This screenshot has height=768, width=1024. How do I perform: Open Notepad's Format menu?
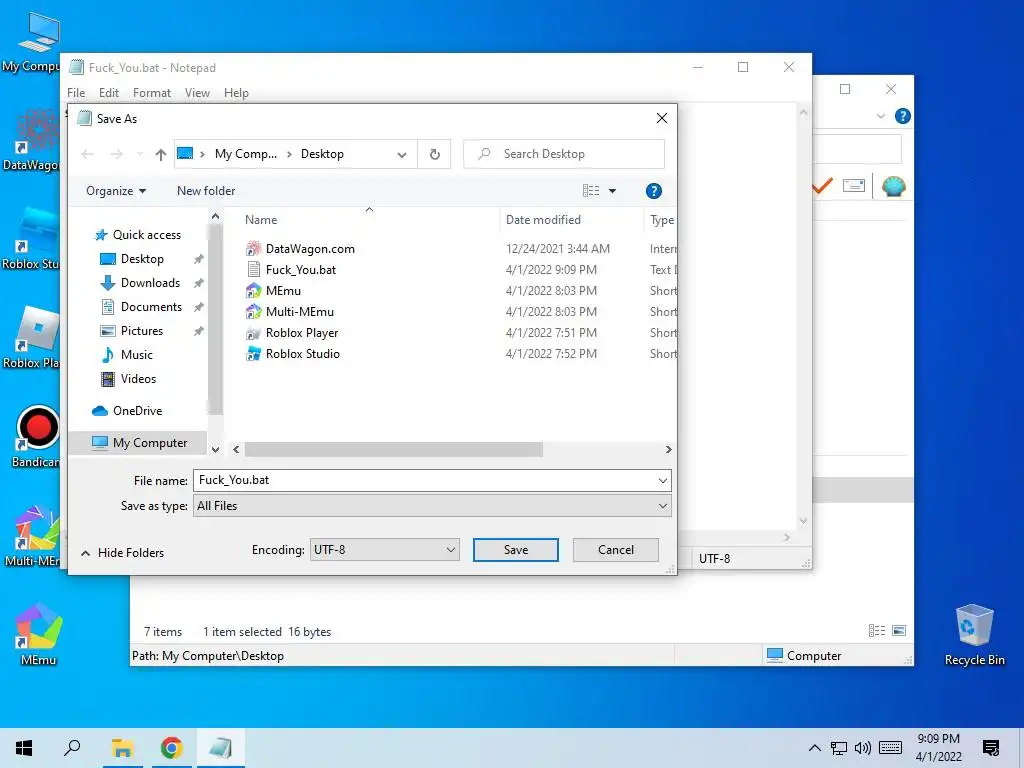coord(152,93)
